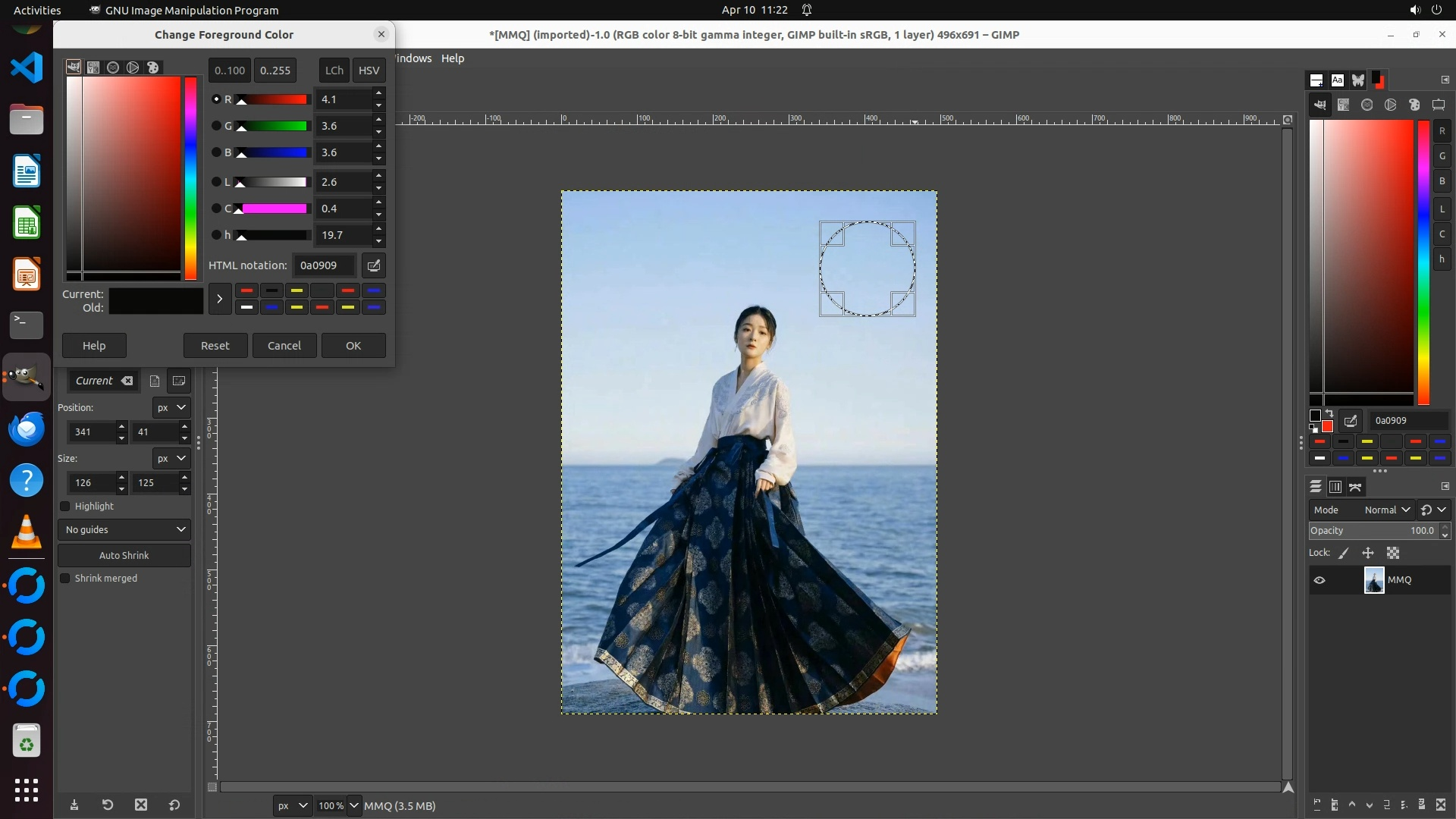Open the Watercolor selector in dialog
Screen dimensions: 1456x819
tap(113, 67)
